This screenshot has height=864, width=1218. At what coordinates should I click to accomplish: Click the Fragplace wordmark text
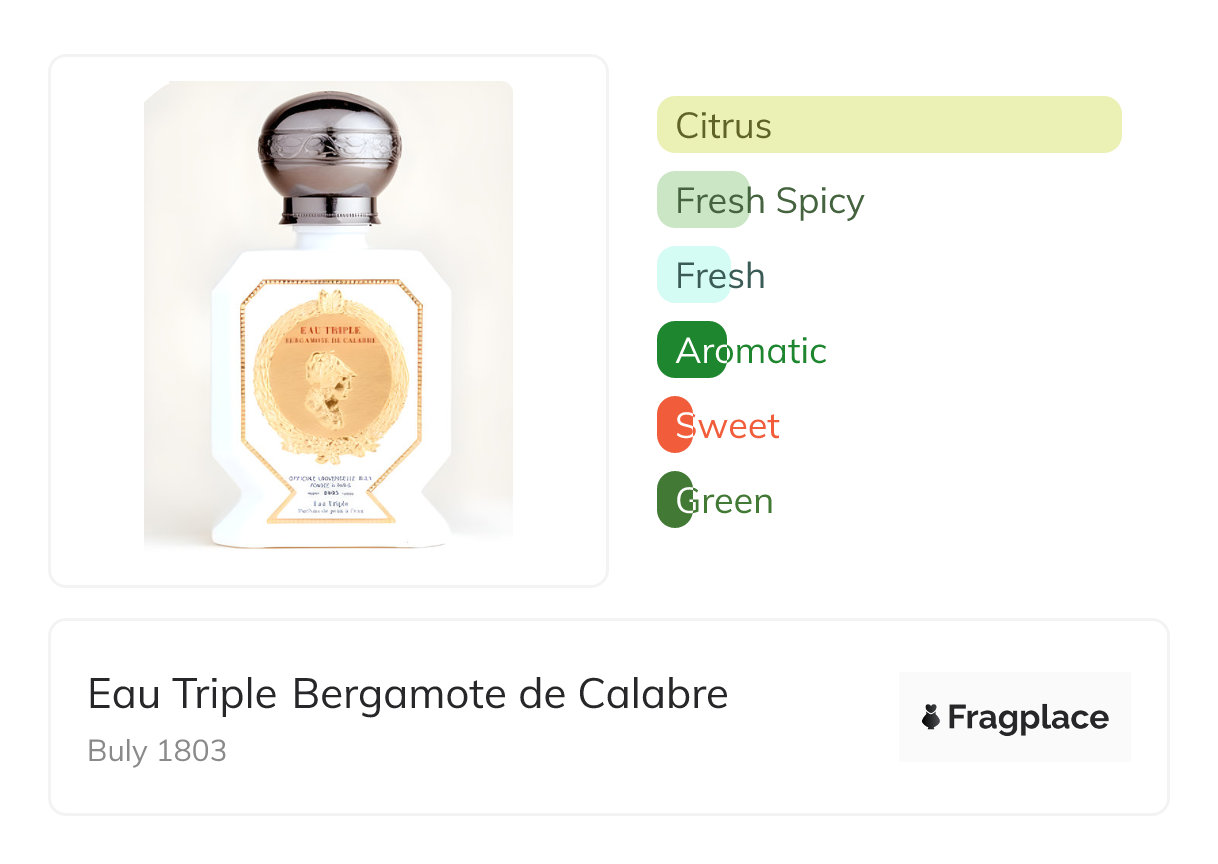pos(1028,718)
